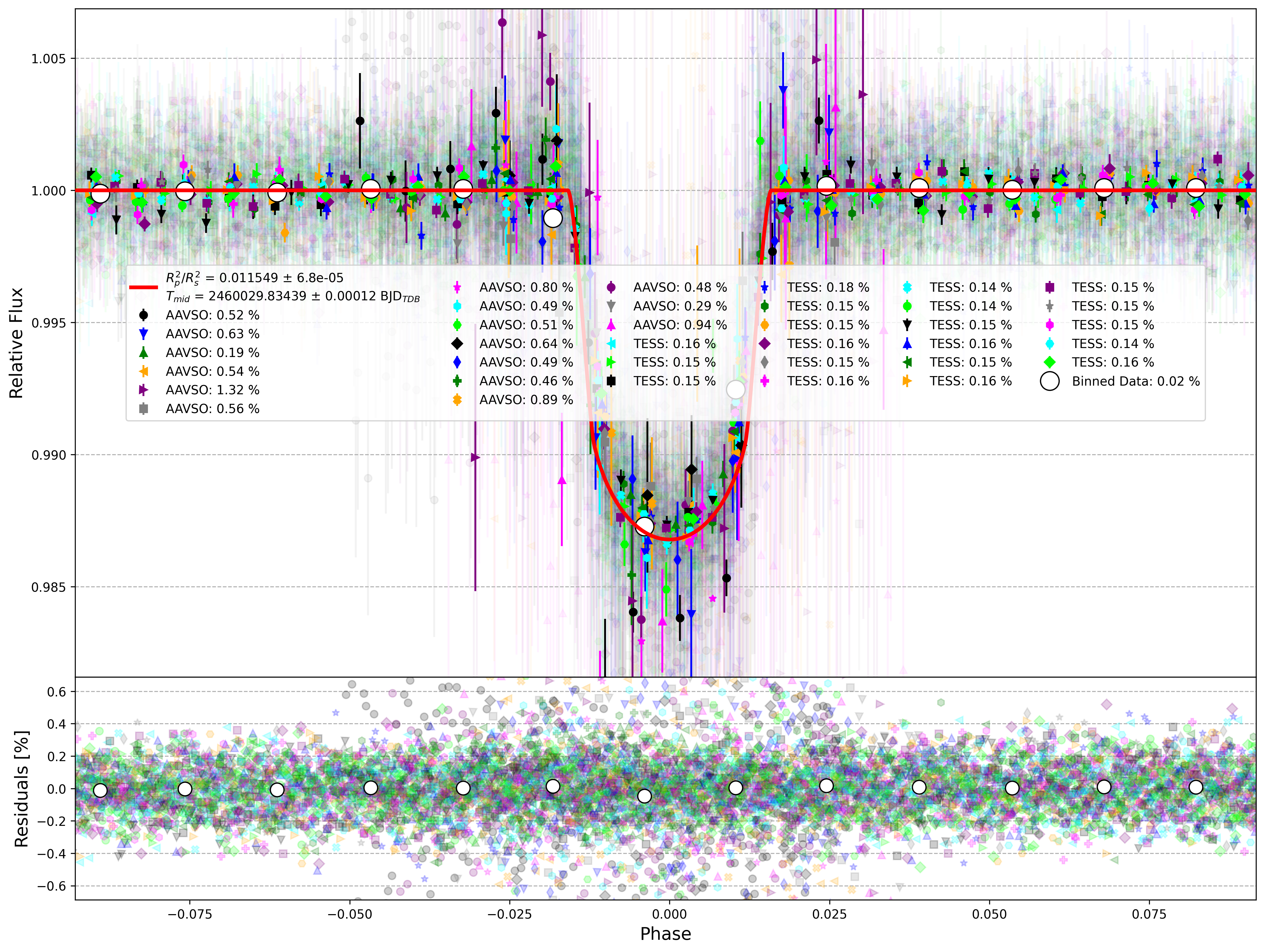The image size is (1265, 952).
Task: Click the 0.990 tick on the flux axis
Action: (49, 455)
